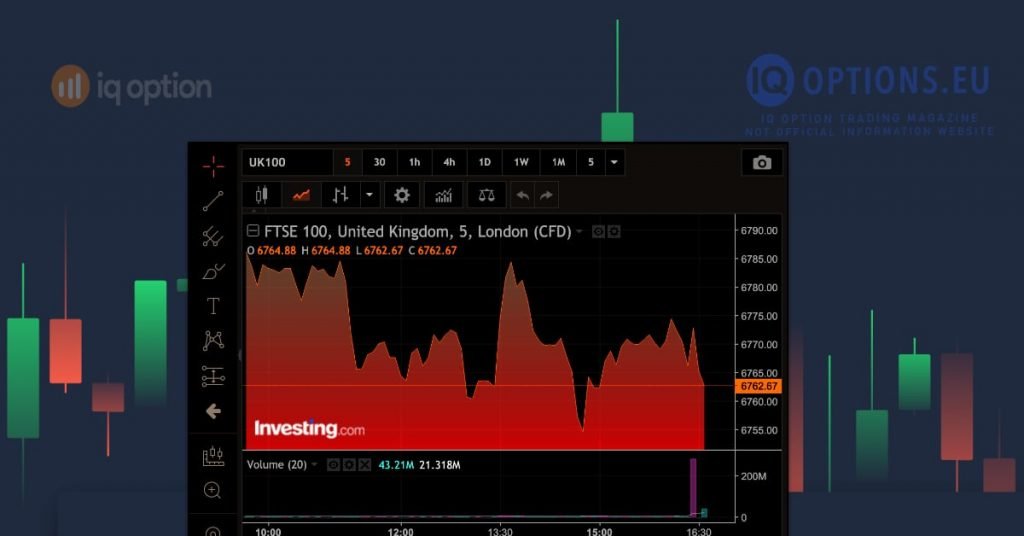Remove the Volume indicator
The image size is (1024, 536).
[x=365, y=465]
